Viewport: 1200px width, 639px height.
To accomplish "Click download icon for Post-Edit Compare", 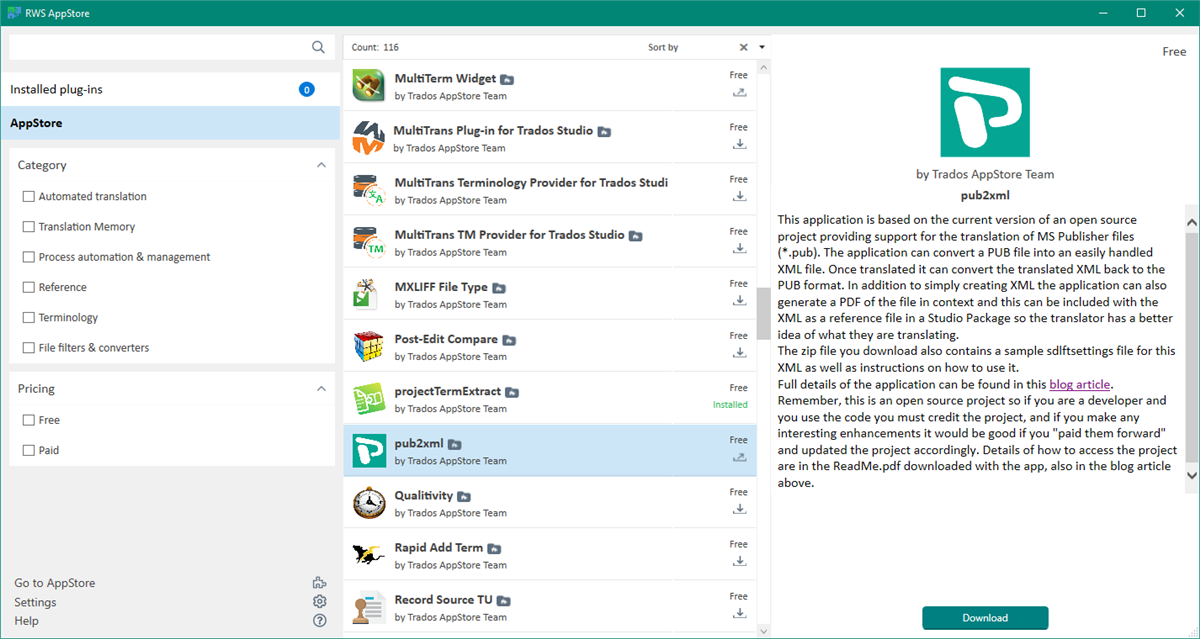I will click(739, 352).
